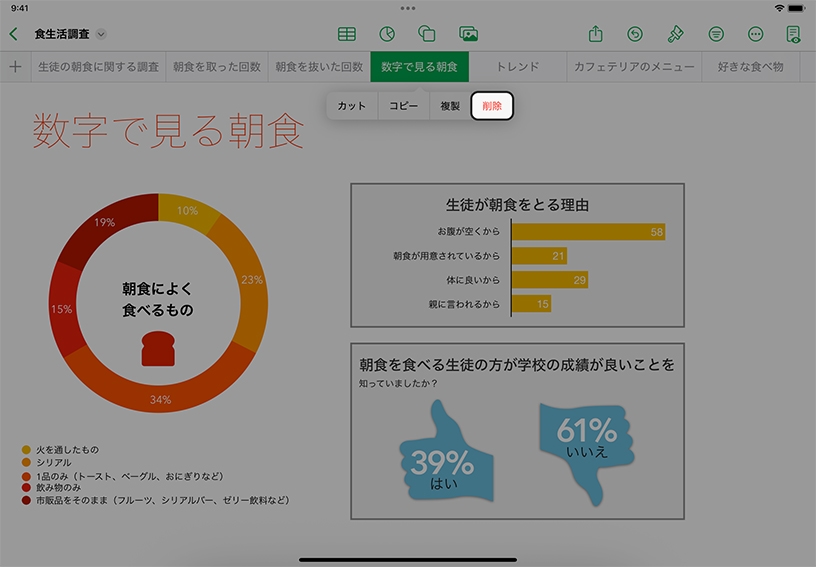Open the chart insertion menu
816x567 pixels.
click(x=387, y=34)
